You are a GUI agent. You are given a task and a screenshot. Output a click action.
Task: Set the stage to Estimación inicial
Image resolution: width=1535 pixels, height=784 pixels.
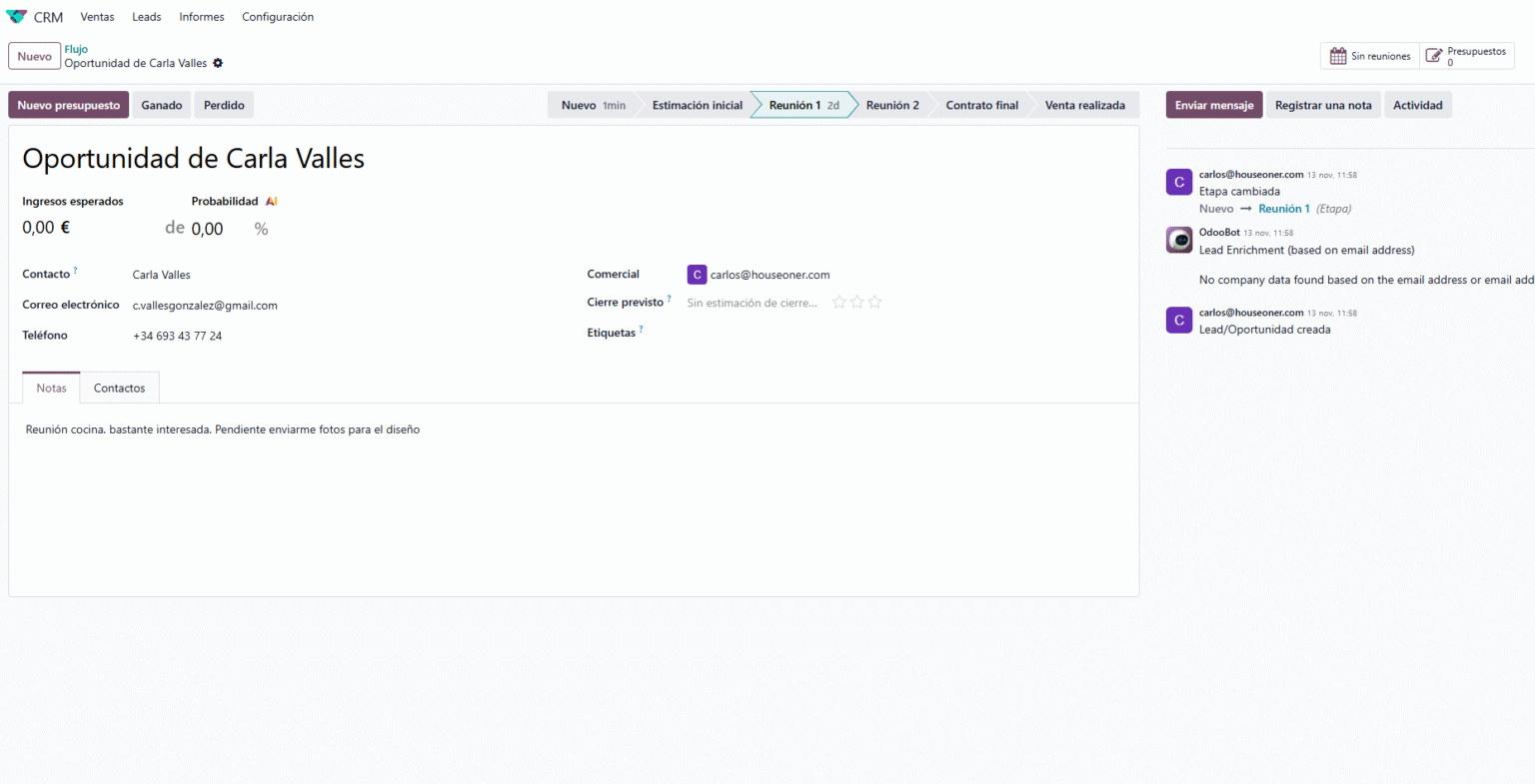pos(698,105)
